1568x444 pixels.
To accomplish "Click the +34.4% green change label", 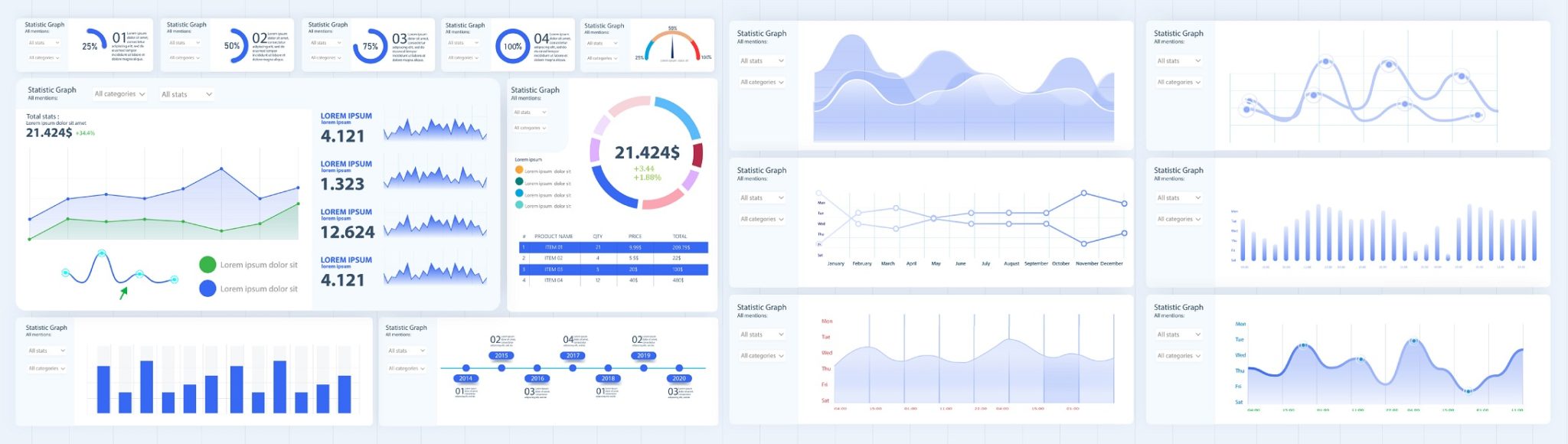I will (x=85, y=133).
